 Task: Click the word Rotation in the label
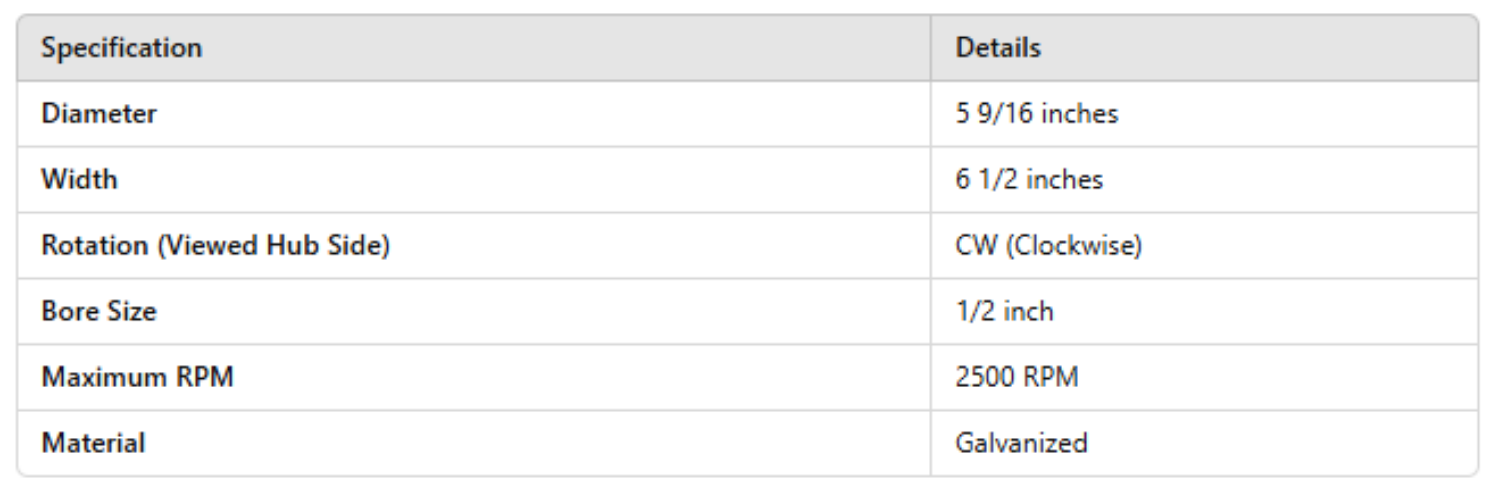(82, 246)
